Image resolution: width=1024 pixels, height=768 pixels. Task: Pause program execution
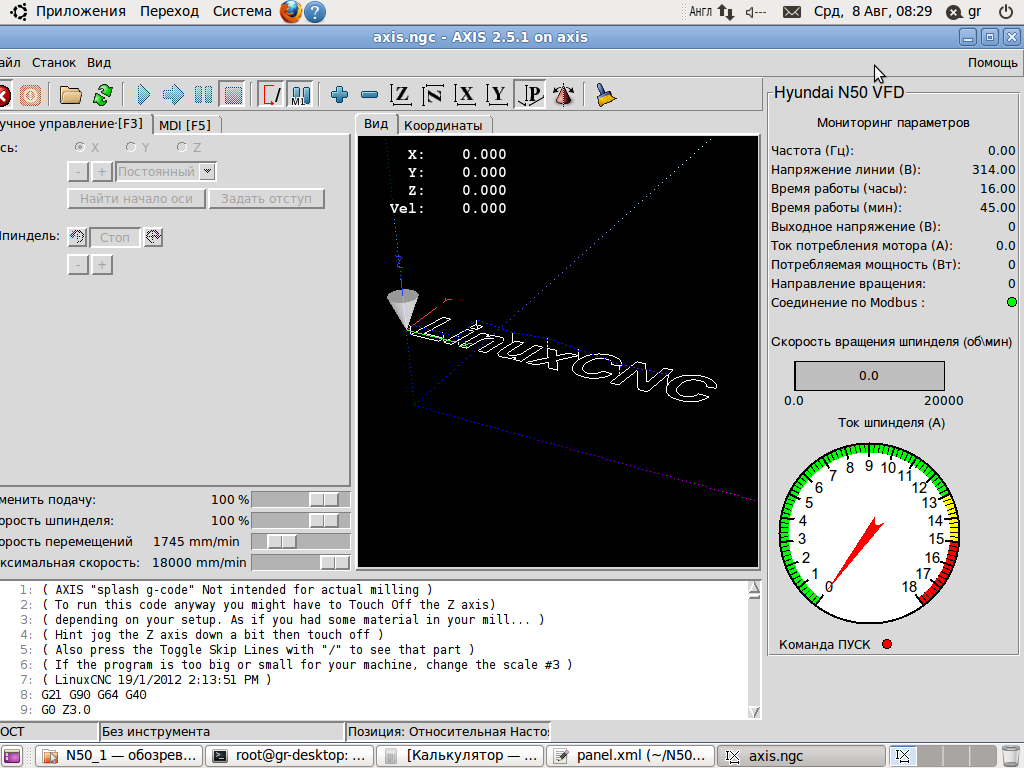203,95
